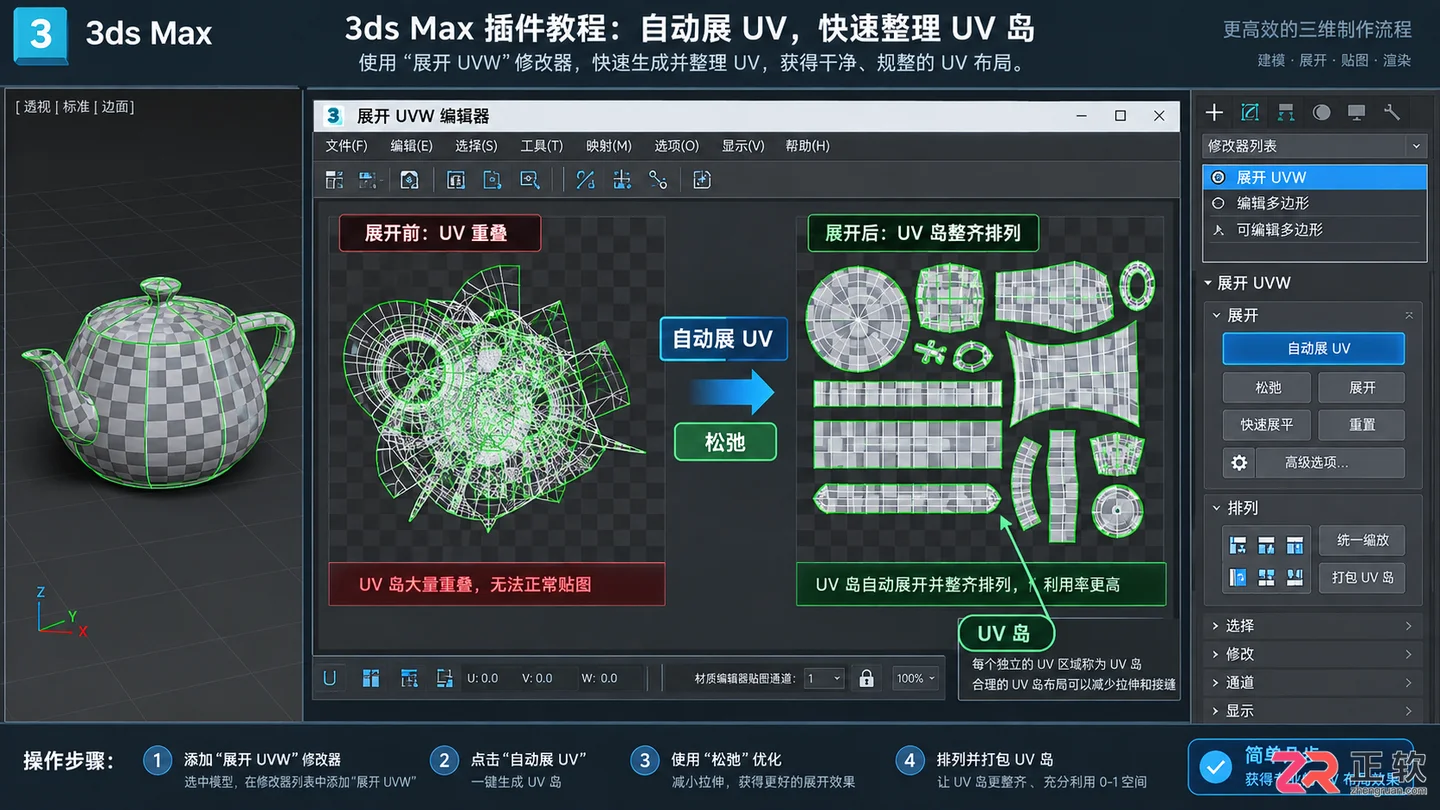
Task: Expand the 修改 rollout
Action: (1314, 654)
